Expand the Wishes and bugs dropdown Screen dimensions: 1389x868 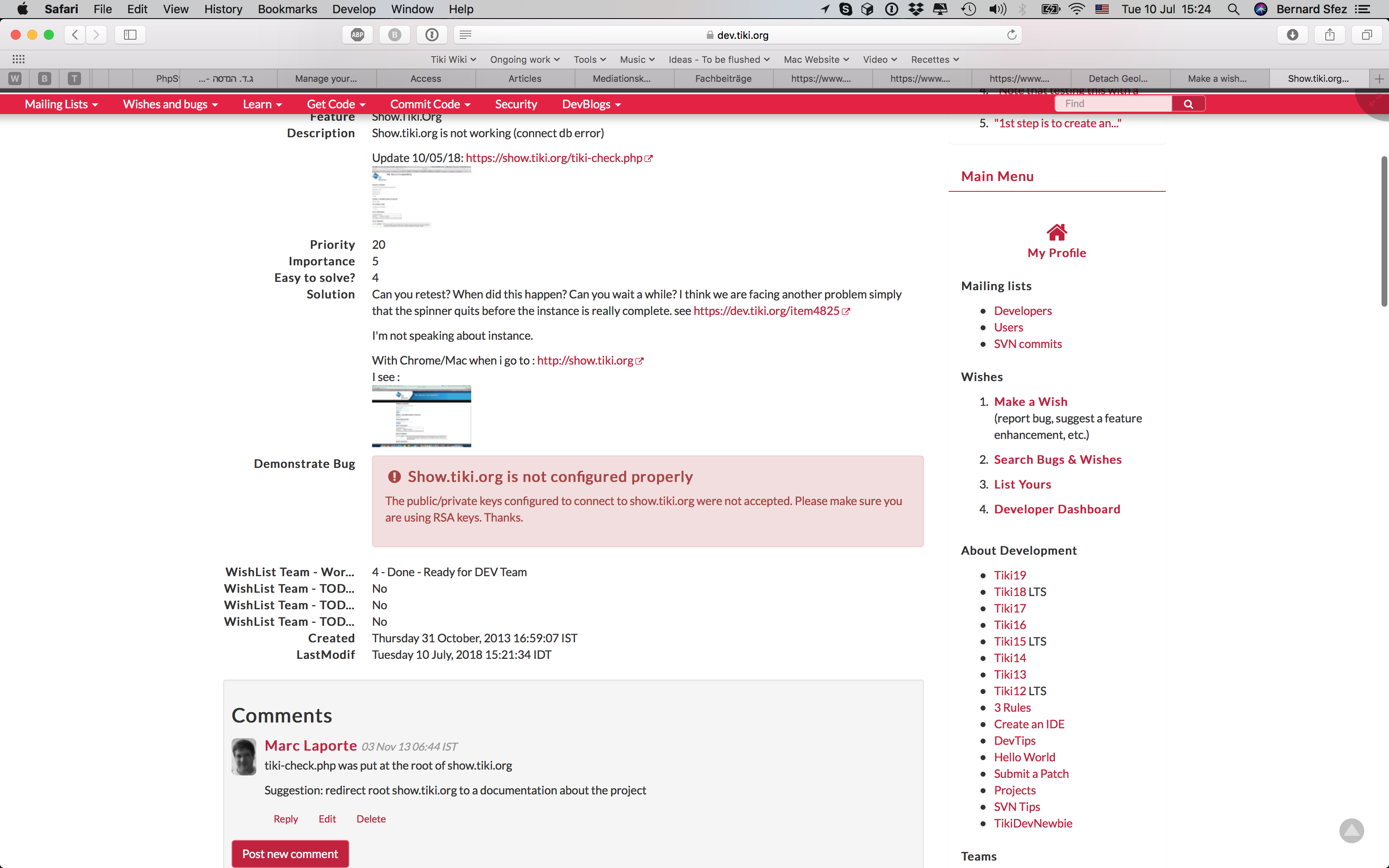click(x=170, y=105)
